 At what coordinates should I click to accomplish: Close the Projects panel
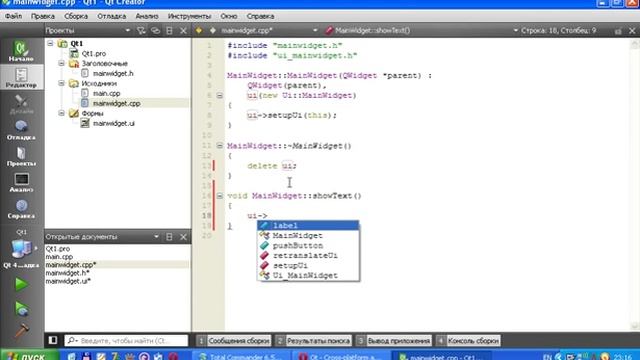click(x=183, y=31)
